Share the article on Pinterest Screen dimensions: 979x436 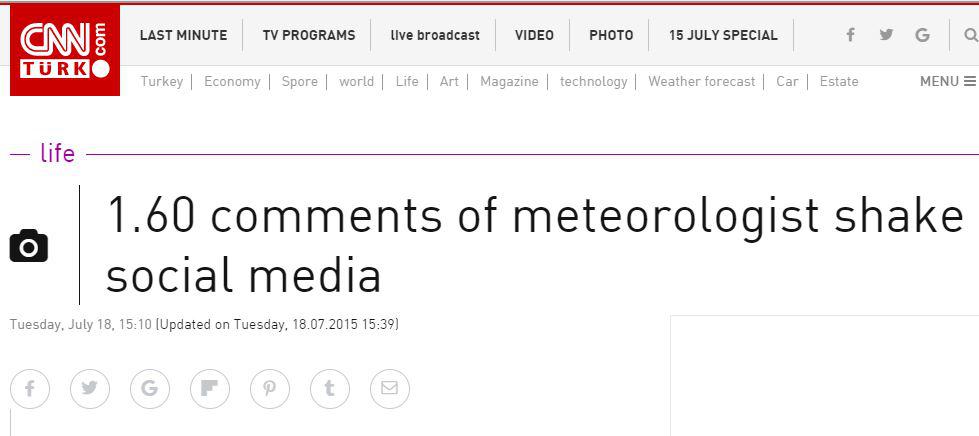click(x=270, y=389)
